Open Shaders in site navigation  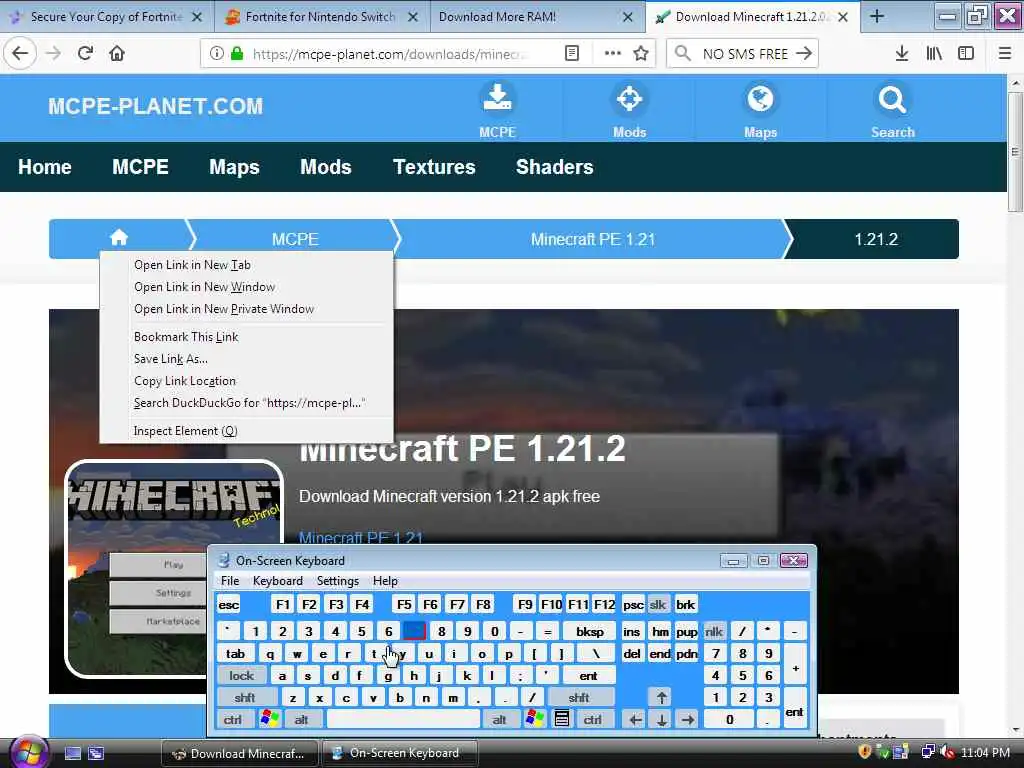(x=554, y=167)
